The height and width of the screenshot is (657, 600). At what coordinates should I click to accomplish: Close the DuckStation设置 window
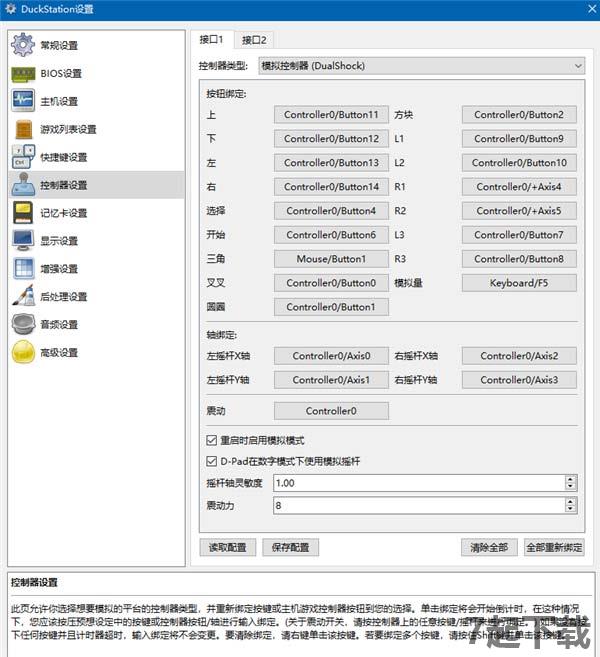592,9
